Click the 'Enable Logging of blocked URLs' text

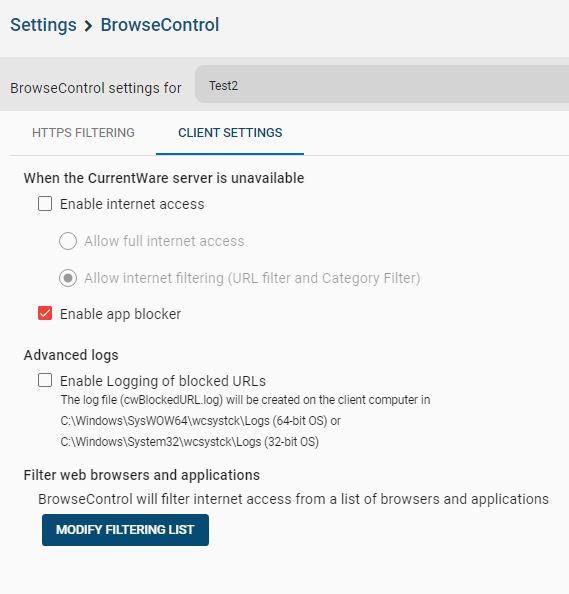tap(163, 381)
